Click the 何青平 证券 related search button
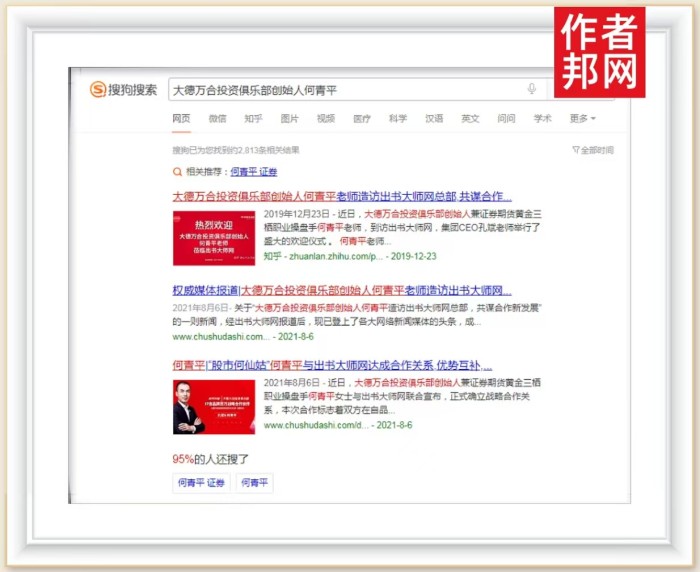The width and height of the screenshot is (700, 572). pos(201,483)
